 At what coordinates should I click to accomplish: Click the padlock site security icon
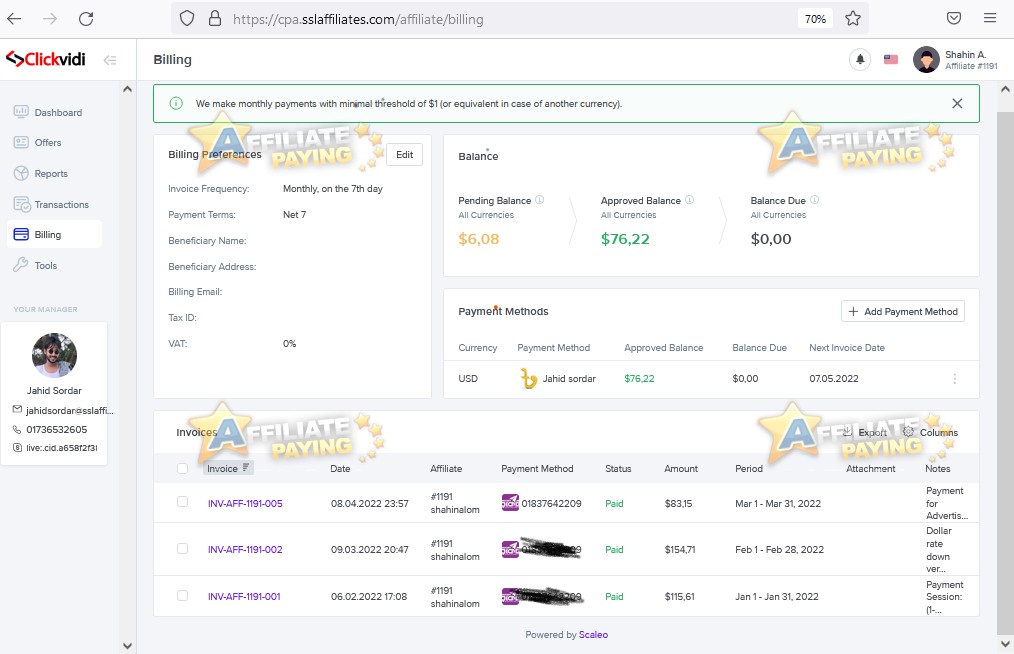(215, 19)
